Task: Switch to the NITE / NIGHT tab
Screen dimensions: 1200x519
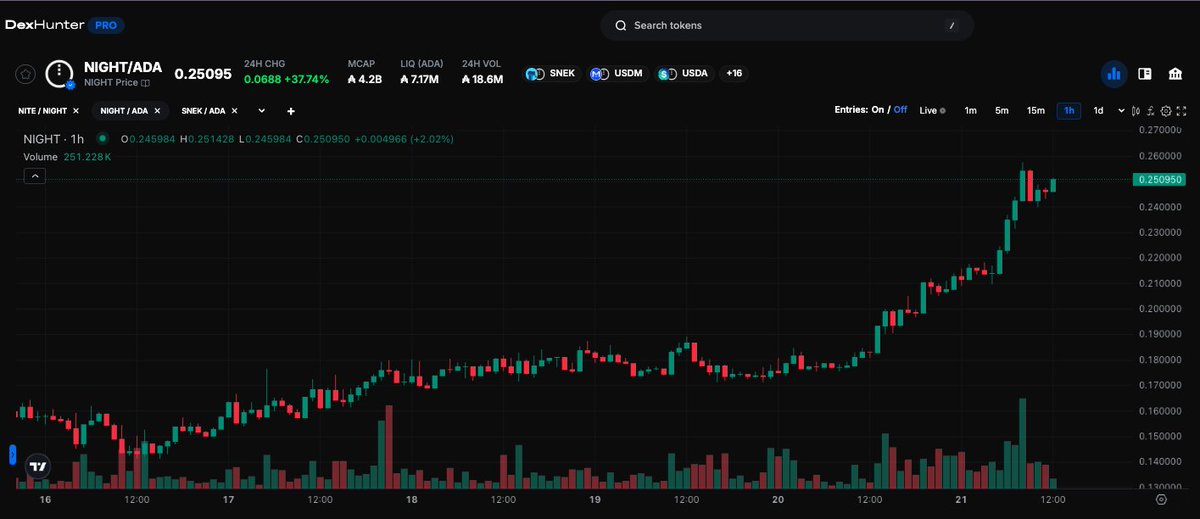Action: [x=42, y=111]
